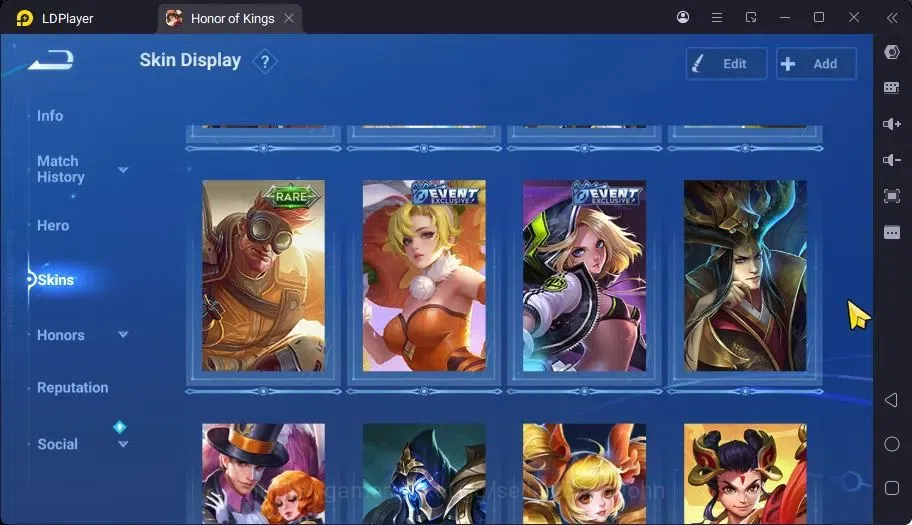
Task: Click the blue diamond notification on Social
Action: pos(120,427)
